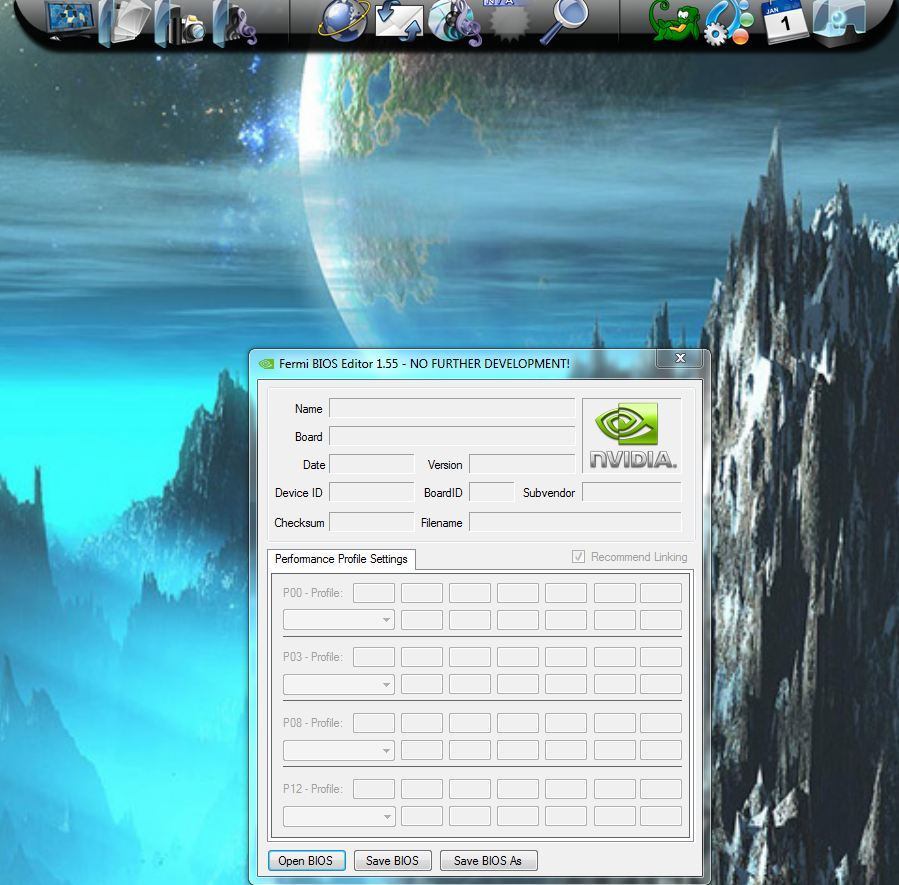The image size is (899, 885).
Task: Launch the CD media player icon
Action: pos(455,23)
